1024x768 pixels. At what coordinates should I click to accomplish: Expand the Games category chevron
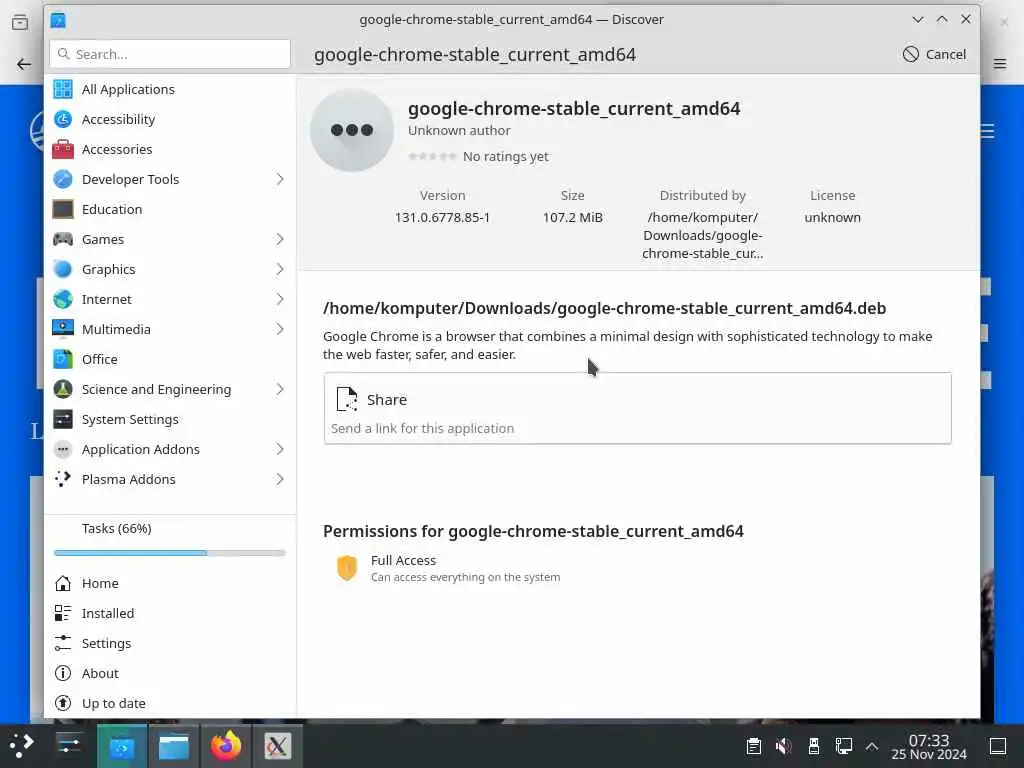click(x=280, y=239)
